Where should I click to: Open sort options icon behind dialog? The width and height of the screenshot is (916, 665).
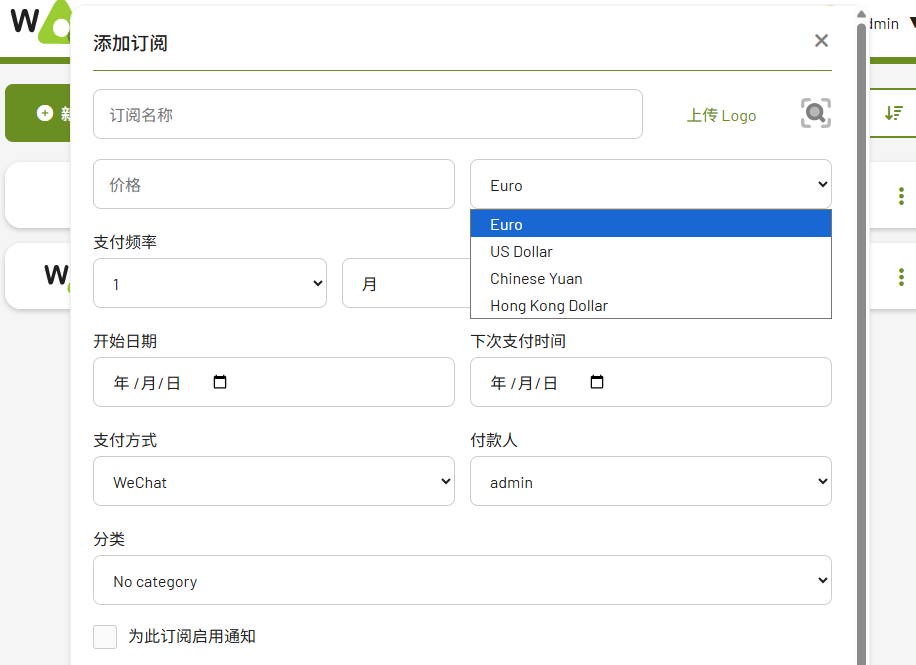point(893,113)
